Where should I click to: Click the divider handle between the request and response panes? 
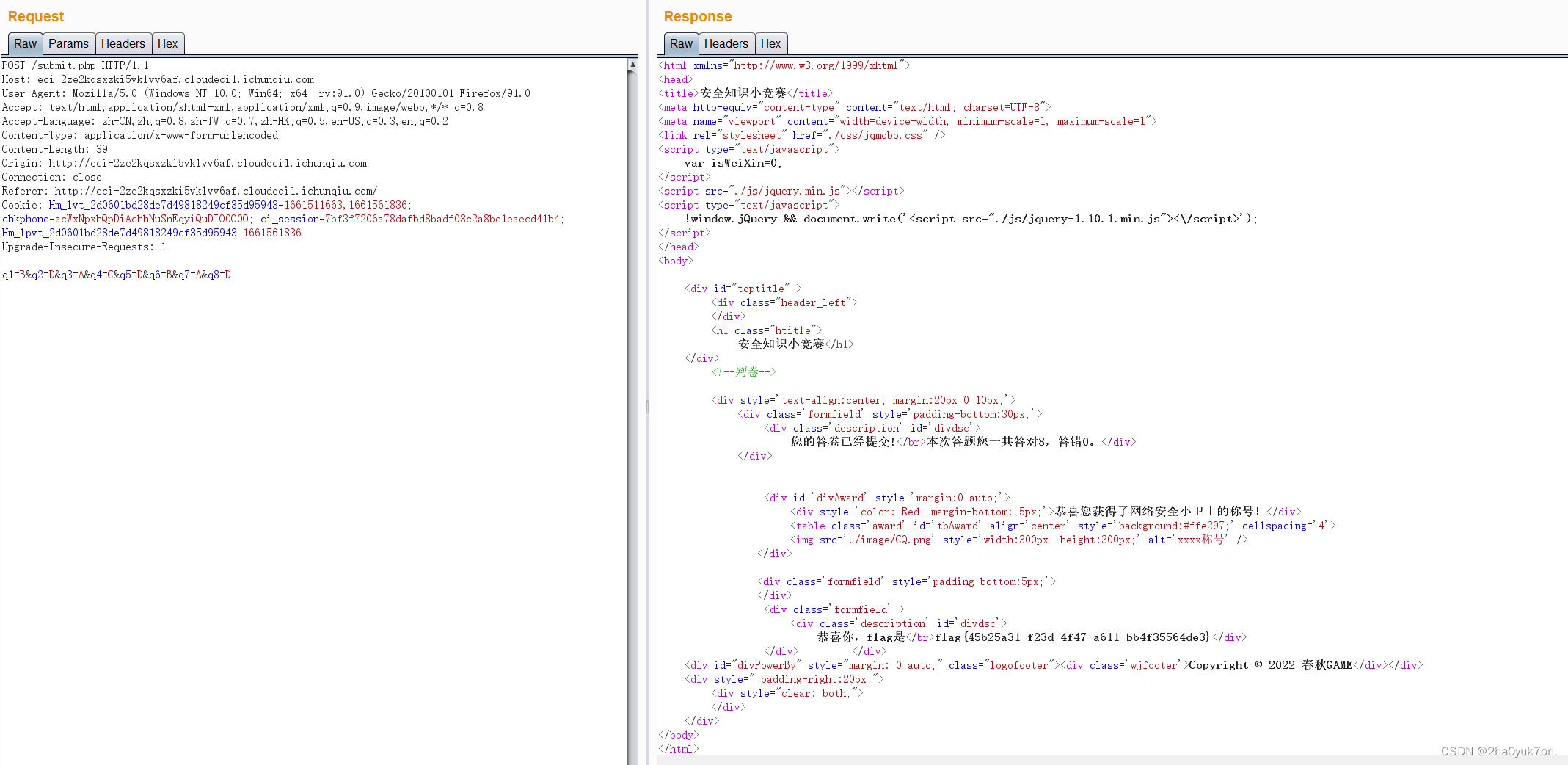(x=647, y=406)
